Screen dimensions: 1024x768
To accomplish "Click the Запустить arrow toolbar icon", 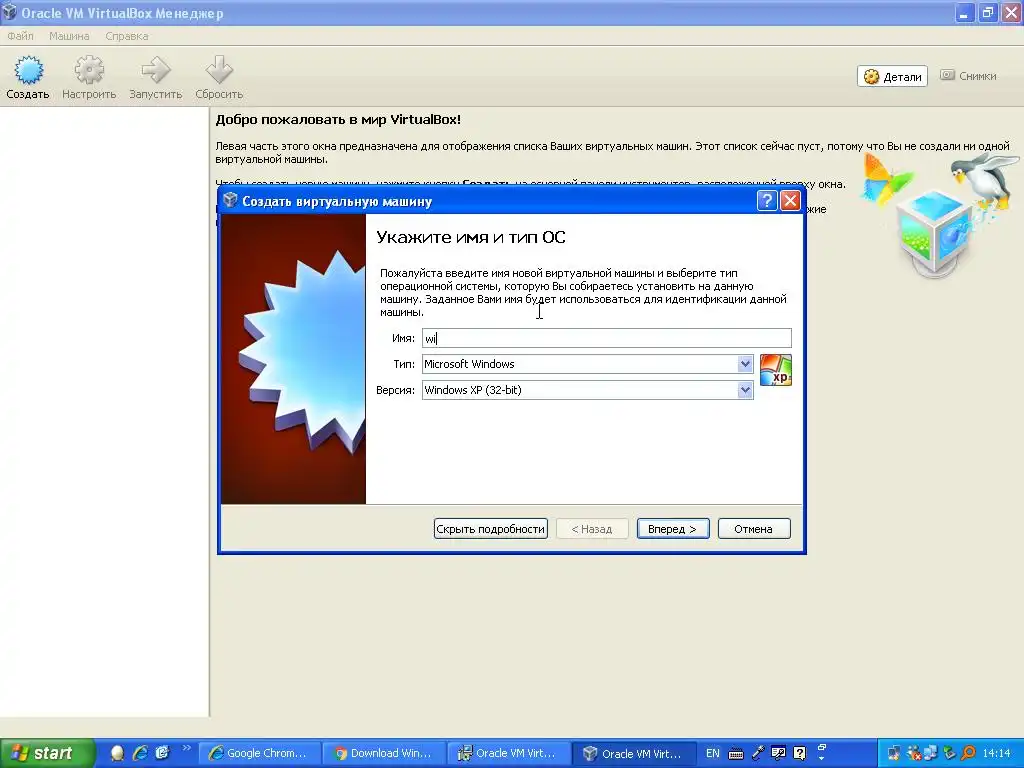I will pos(155,77).
